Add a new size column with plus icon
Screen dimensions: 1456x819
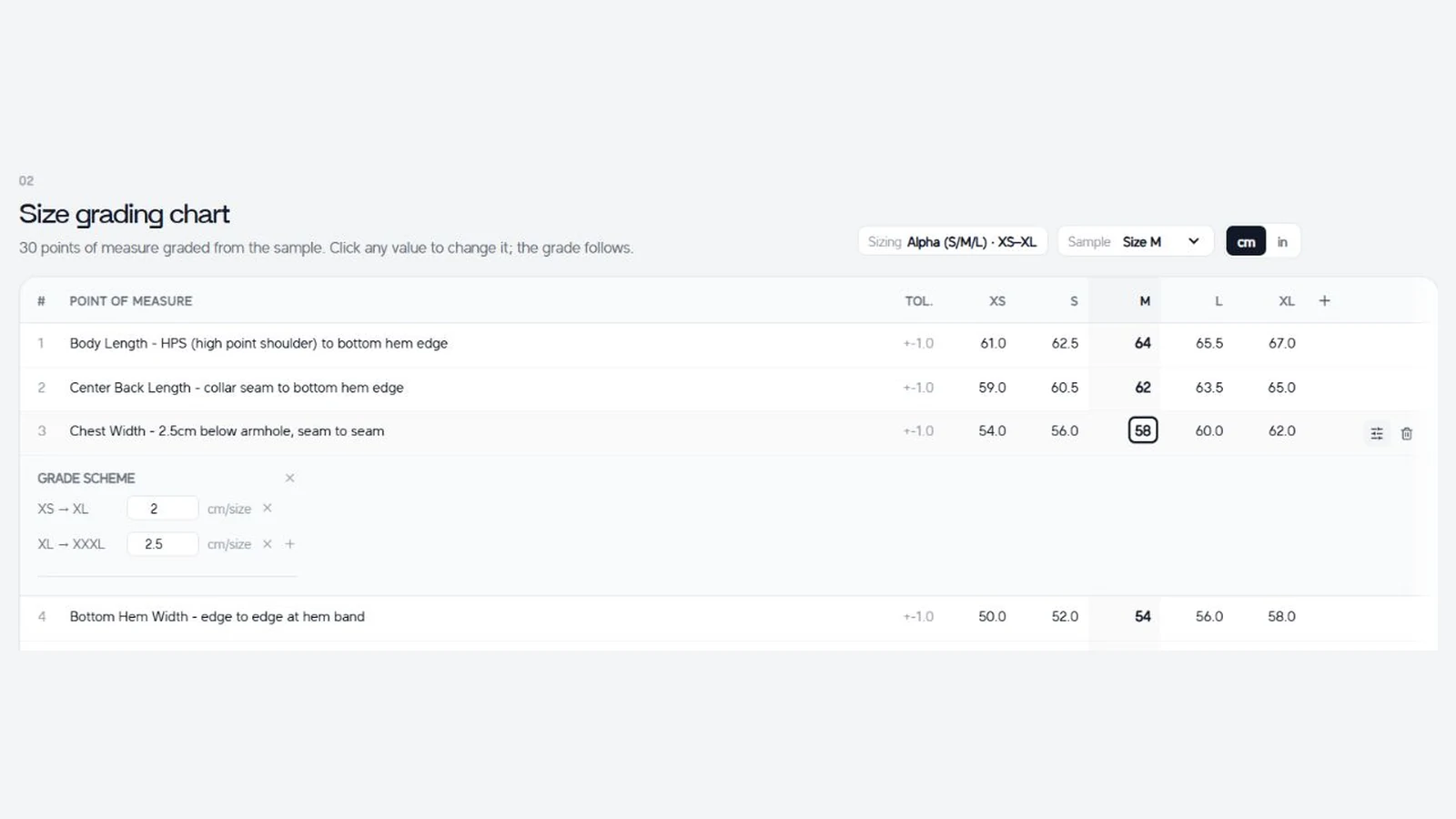coord(1325,300)
